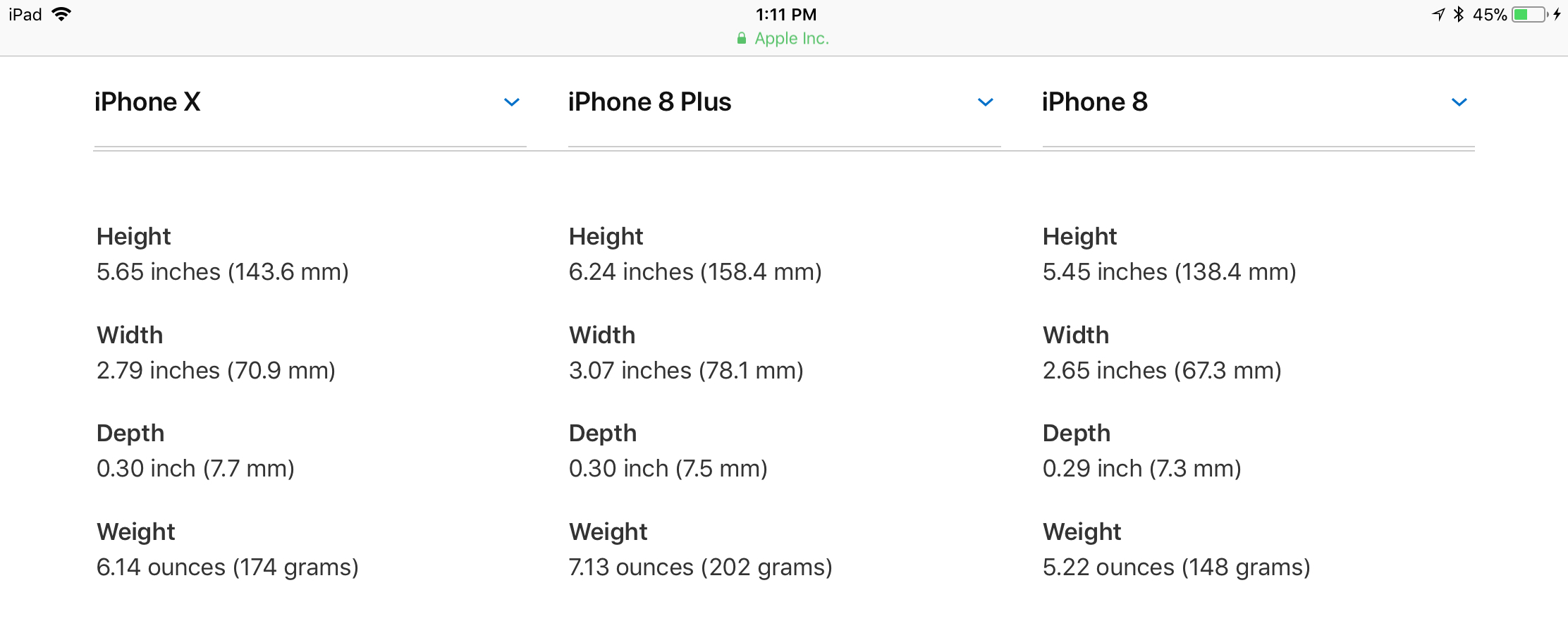Tap the battery indicator icon
The width and height of the screenshot is (1568, 633).
coord(1529,14)
